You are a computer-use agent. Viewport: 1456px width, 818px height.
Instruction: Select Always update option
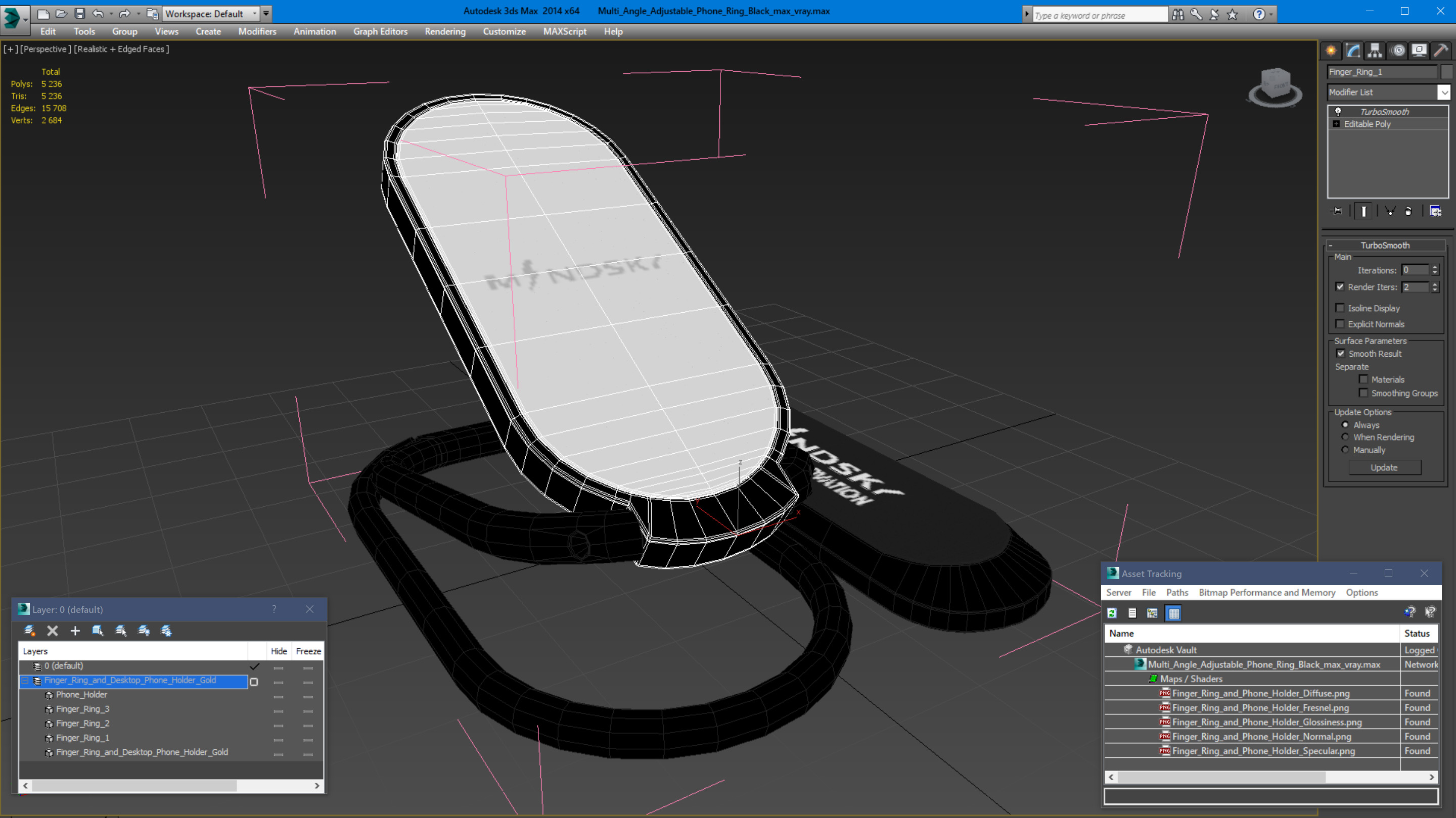(x=1345, y=424)
